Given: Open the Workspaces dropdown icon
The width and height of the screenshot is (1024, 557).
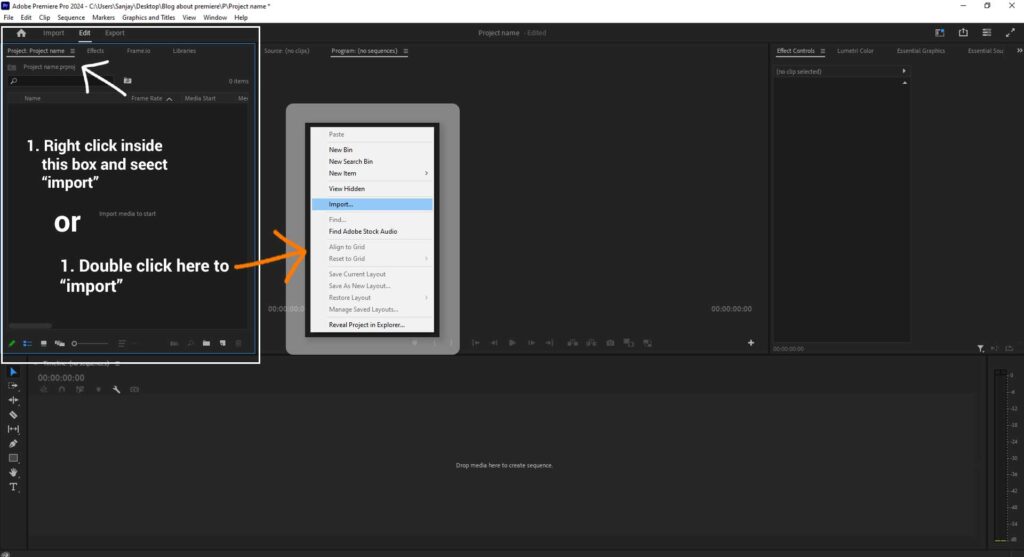Looking at the screenshot, I should coord(940,33).
